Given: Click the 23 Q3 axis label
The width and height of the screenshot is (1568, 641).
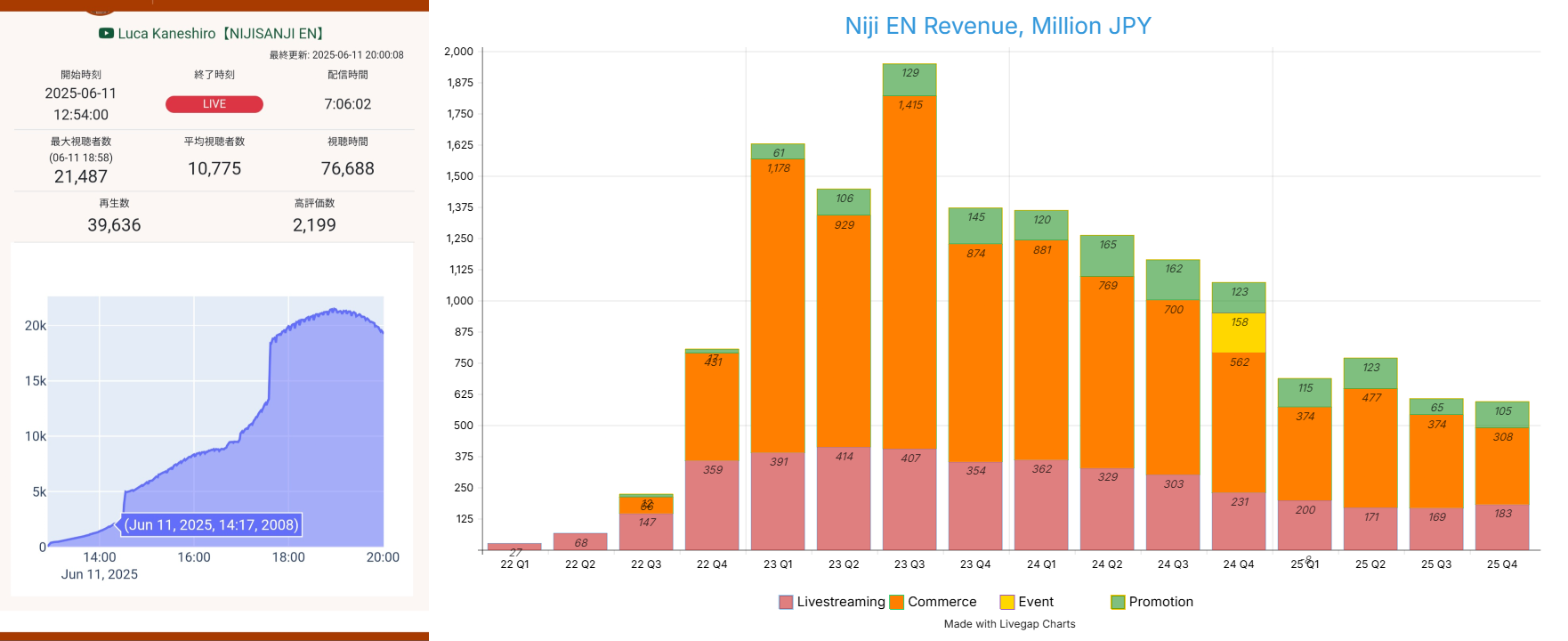Looking at the screenshot, I should pos(909,564).
